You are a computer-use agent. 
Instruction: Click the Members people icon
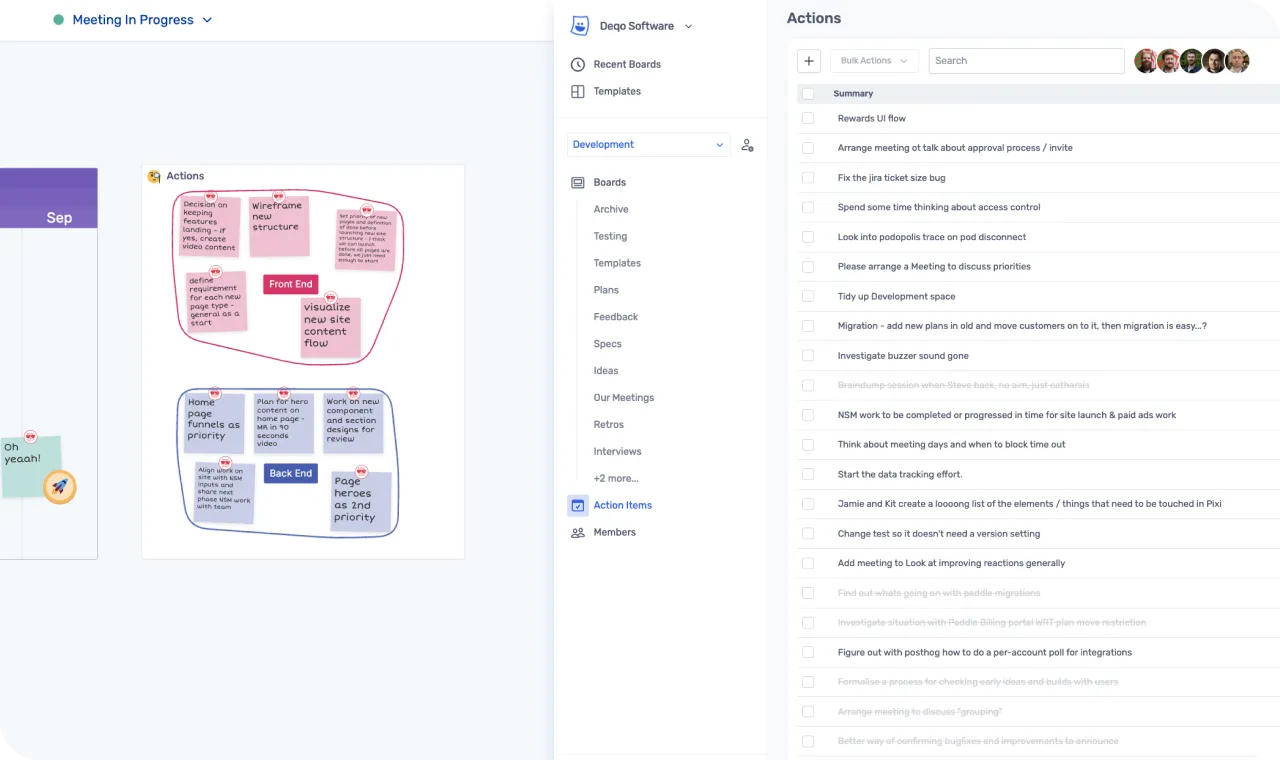(x=578, y=533)
